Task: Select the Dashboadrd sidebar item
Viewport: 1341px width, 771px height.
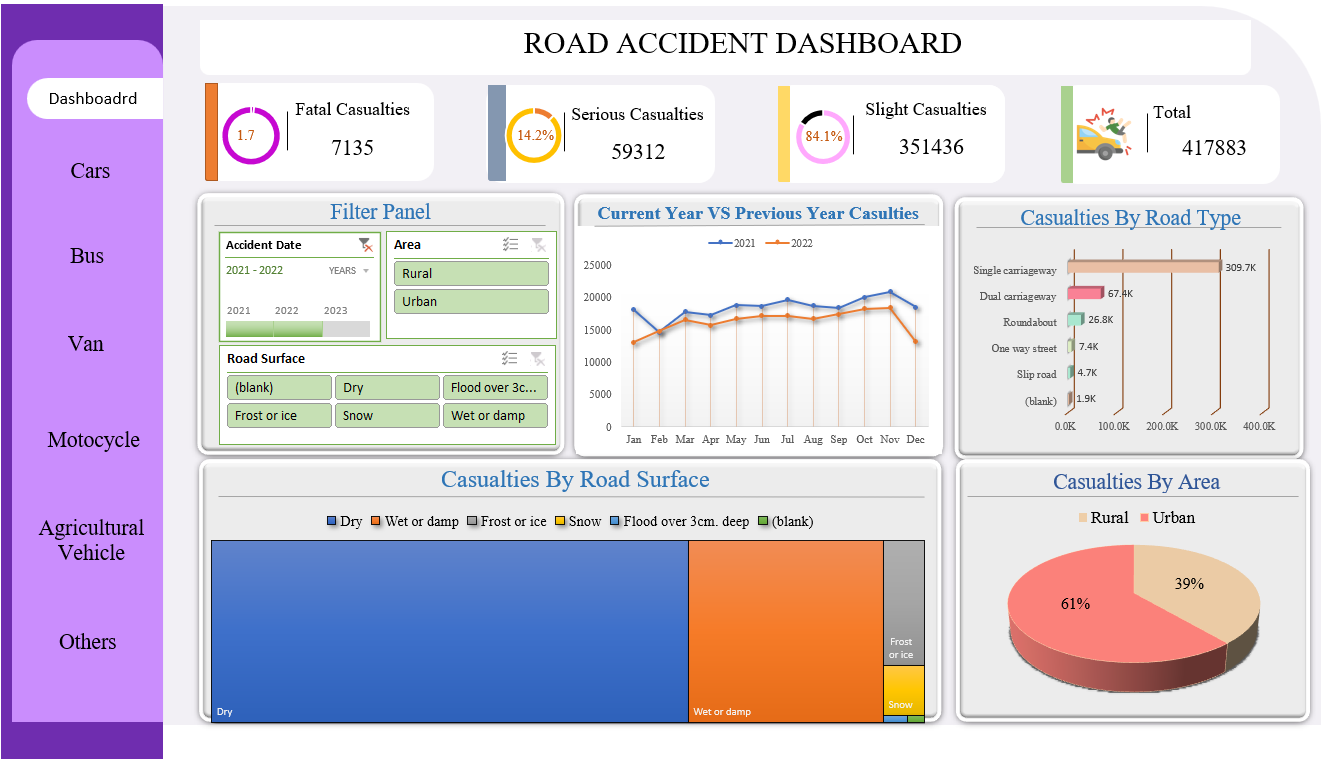Action: click(x=94, y=97)
